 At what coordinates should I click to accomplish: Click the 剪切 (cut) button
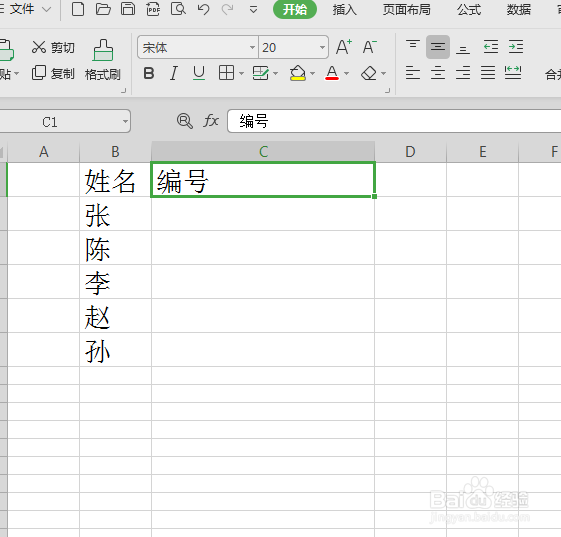53,47
